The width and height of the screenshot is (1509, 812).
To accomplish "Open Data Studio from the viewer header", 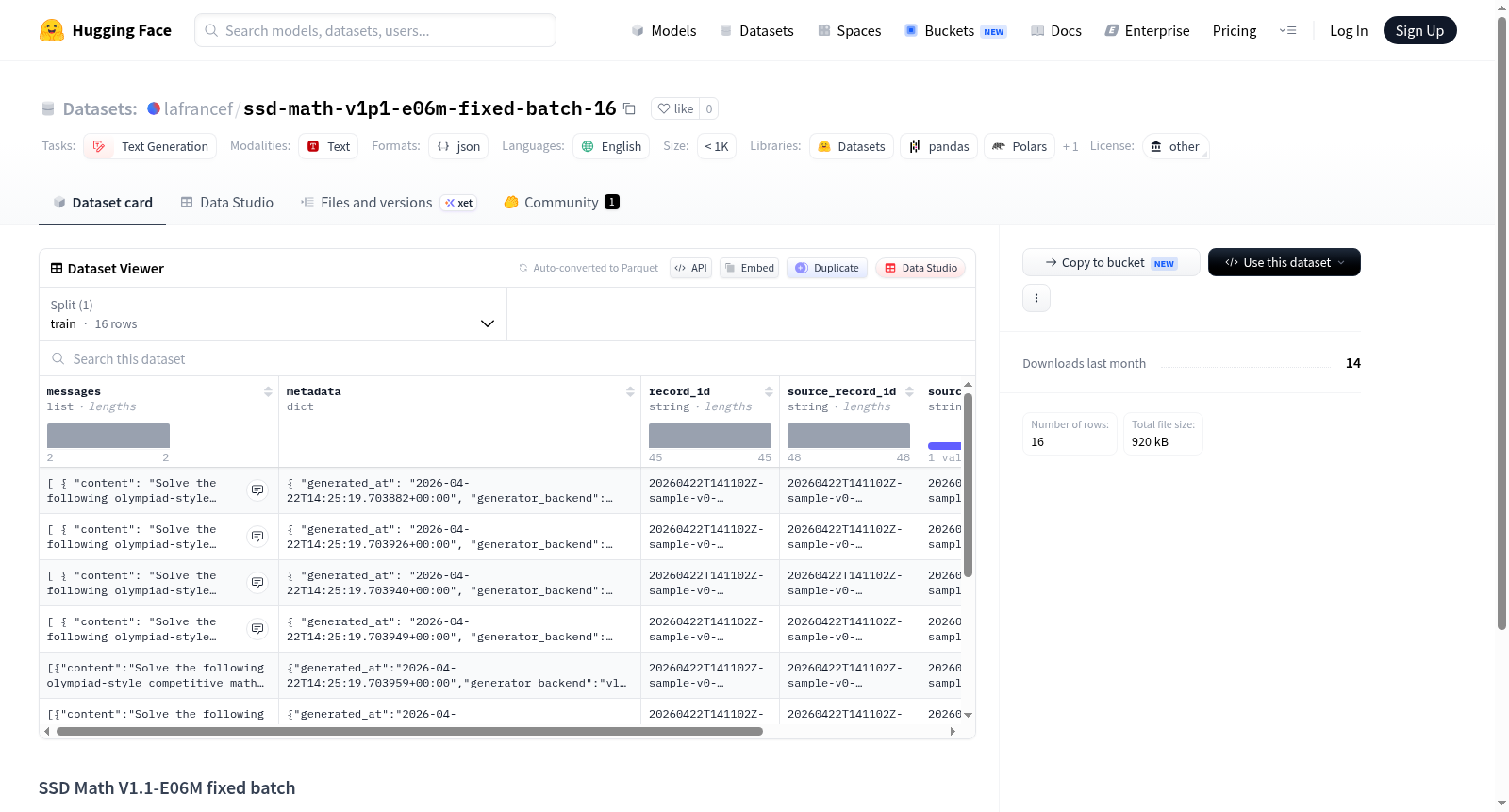I will click(920, 268).
